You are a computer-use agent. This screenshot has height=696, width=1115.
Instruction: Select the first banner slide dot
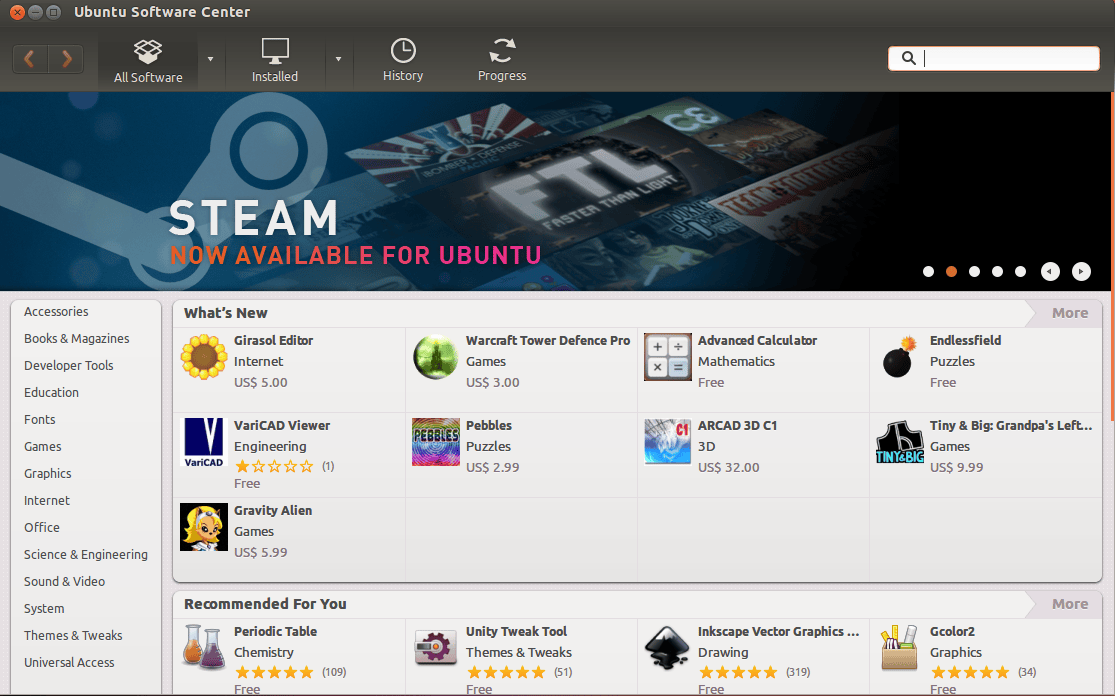tap(928, 272)
